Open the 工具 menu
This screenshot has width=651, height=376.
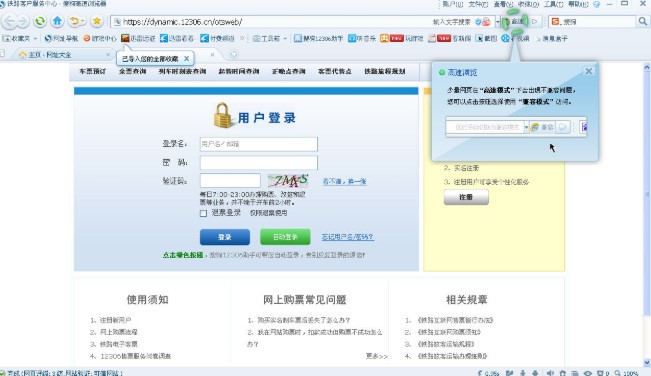[x=553, y=4]
